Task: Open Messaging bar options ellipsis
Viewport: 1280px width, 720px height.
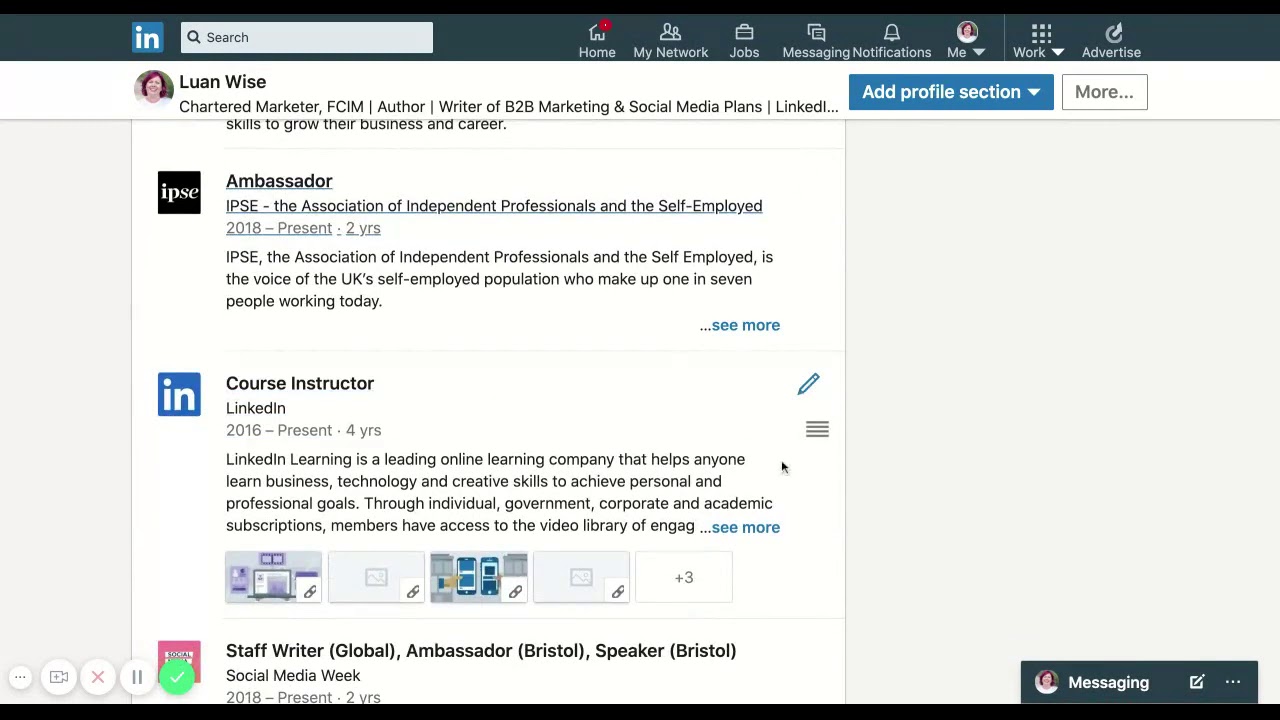Action: [1233, 682]
